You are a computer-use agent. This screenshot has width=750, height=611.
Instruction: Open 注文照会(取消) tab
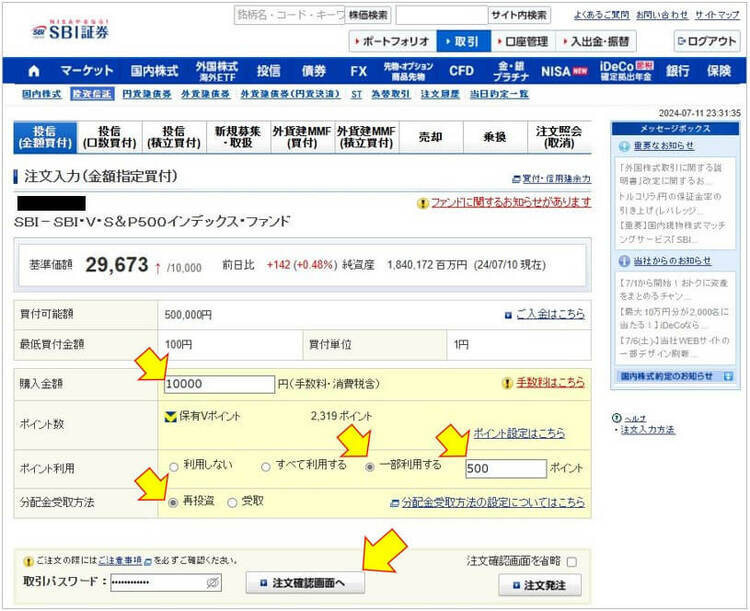[x=559, y=137]
